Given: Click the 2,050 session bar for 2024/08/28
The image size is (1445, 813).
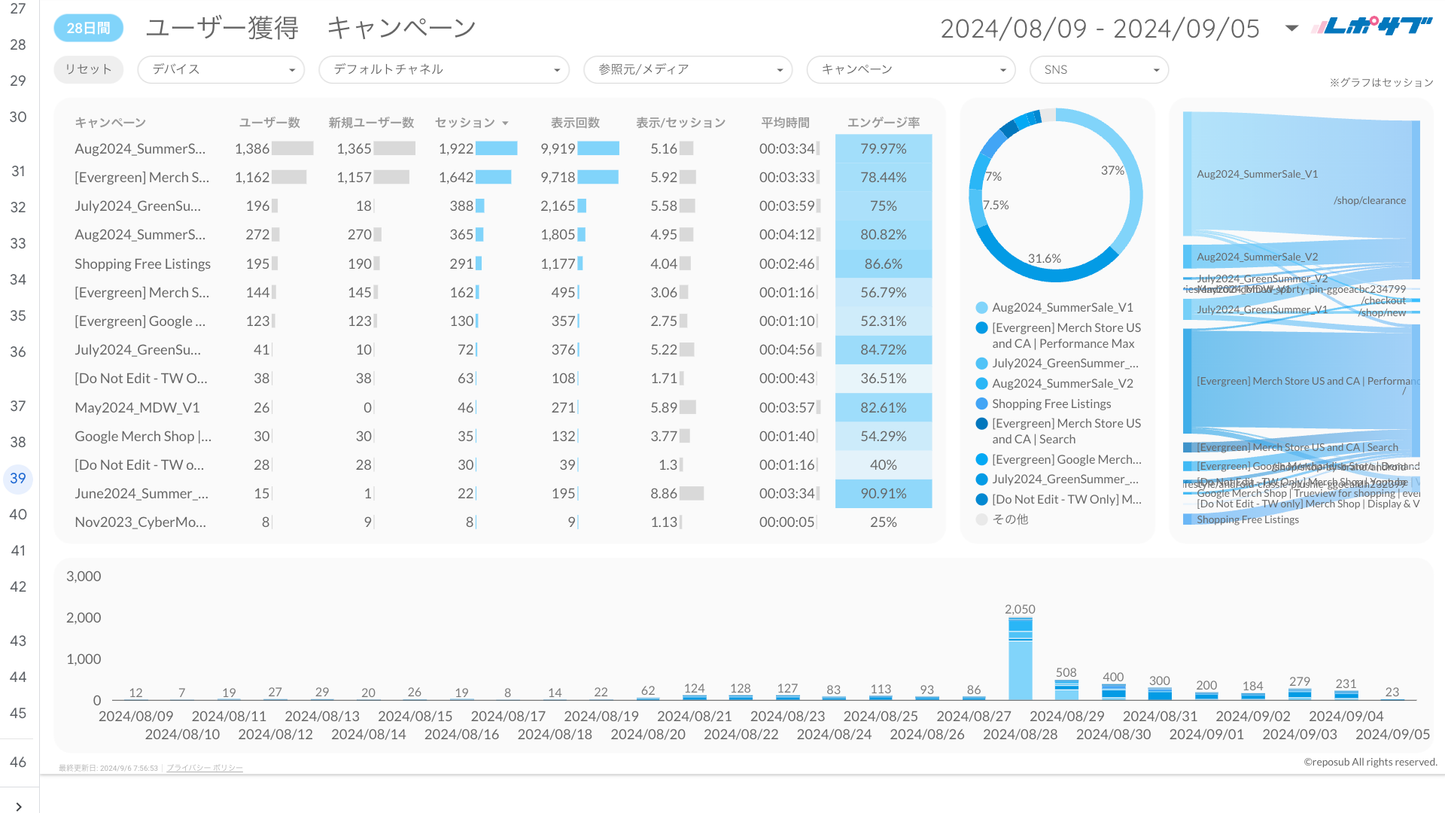Looking at the screenshot, I should (x=1020, y=660).
